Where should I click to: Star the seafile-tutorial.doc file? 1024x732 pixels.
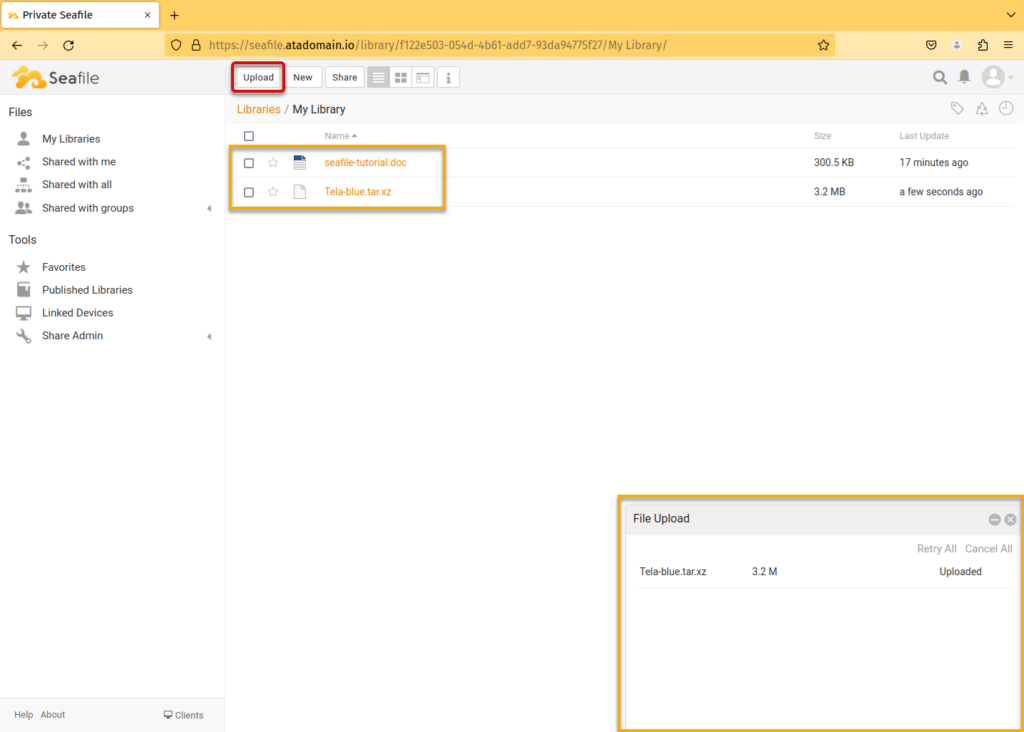(273, 163)
